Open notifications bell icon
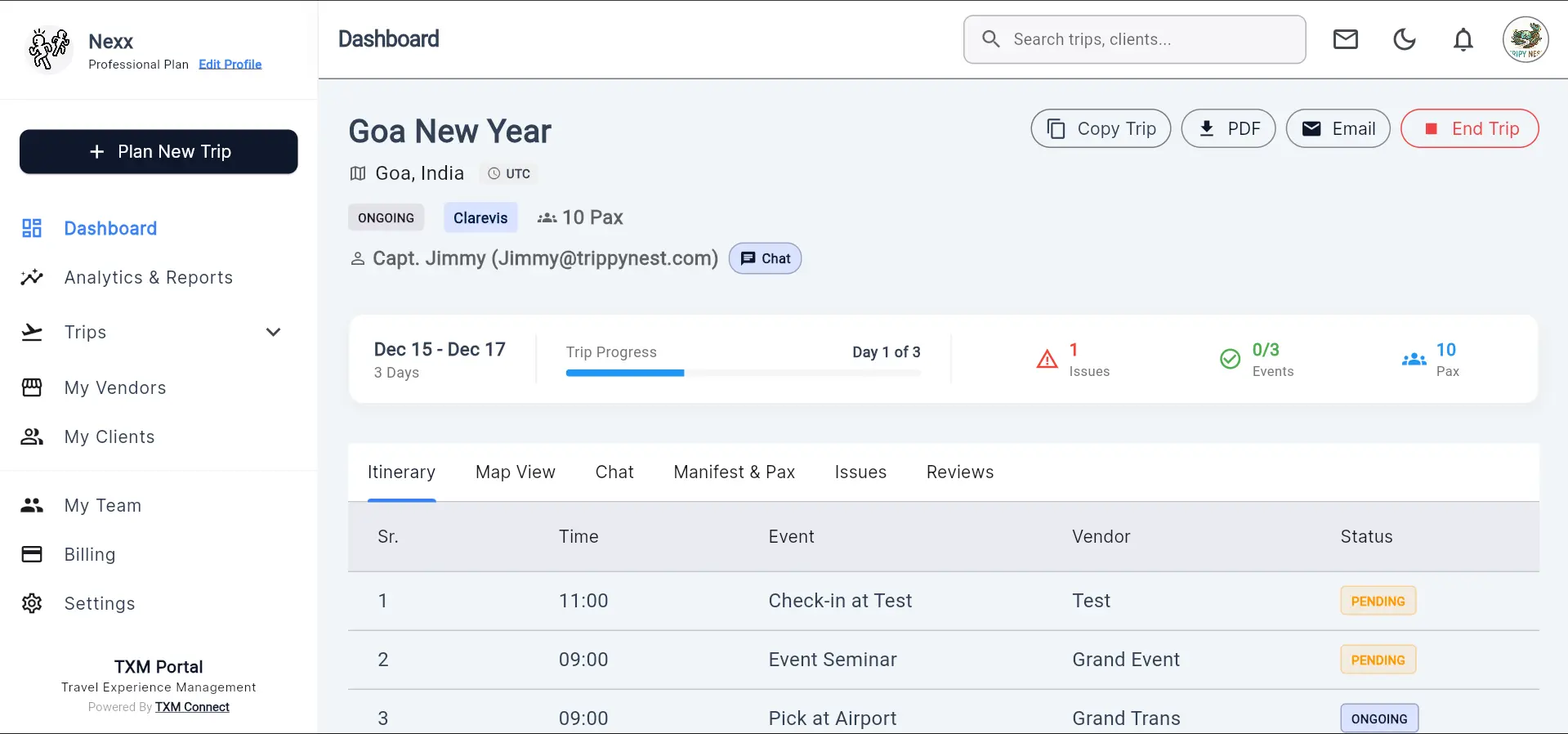Viewport: 1568px width, 734px height. point(1463,39)
